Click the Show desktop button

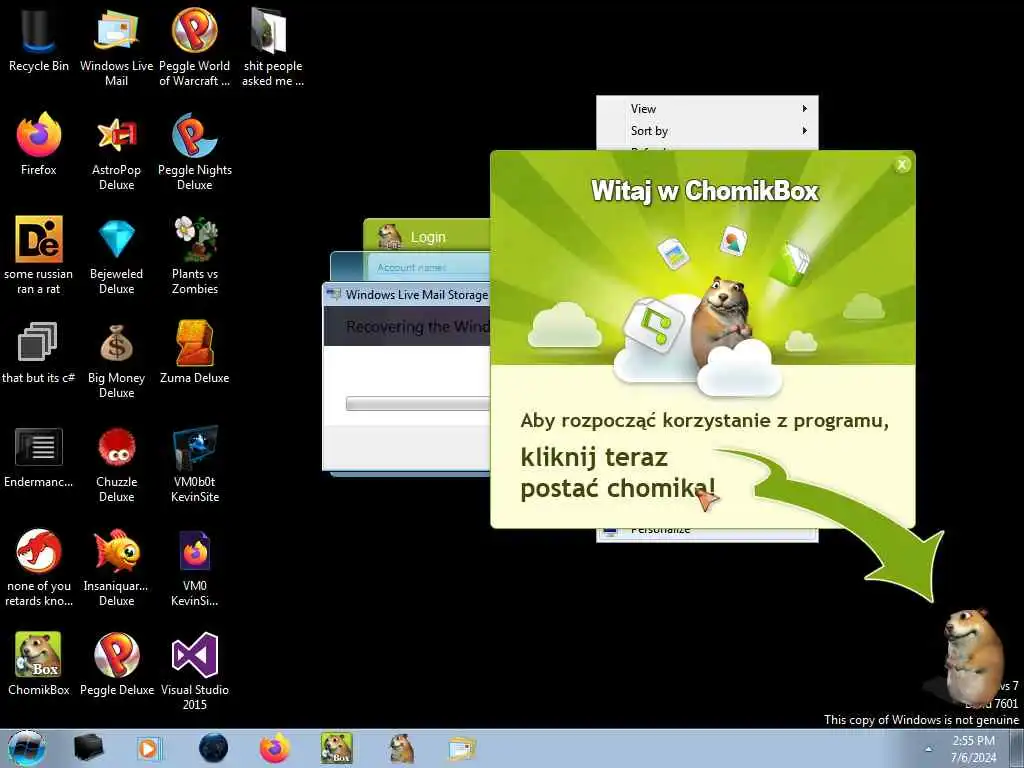click(1016, 748)
